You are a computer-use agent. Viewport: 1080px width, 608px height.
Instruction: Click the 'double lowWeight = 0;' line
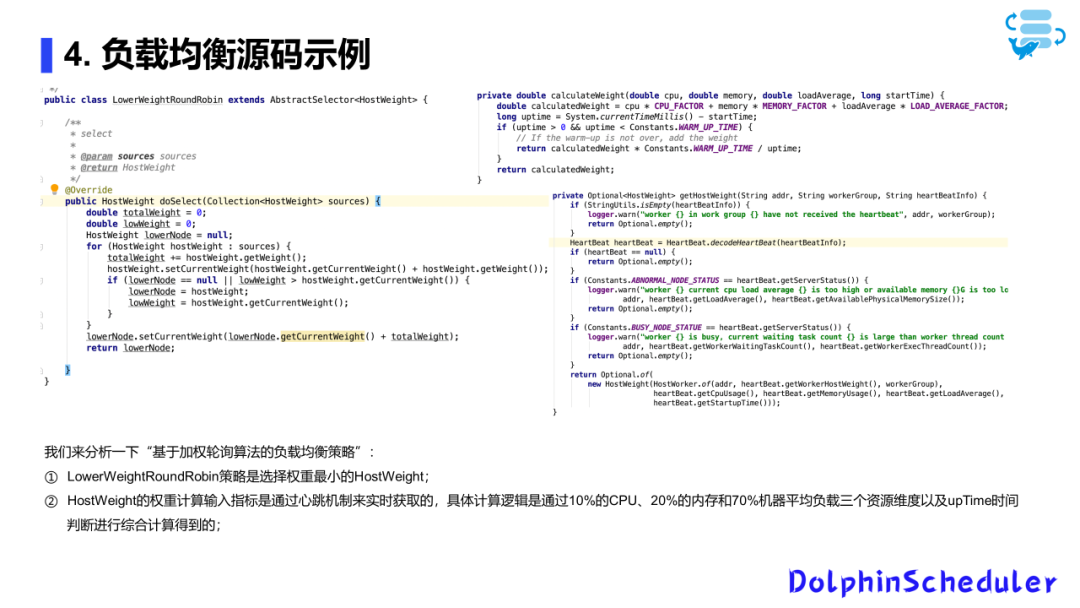141,224
